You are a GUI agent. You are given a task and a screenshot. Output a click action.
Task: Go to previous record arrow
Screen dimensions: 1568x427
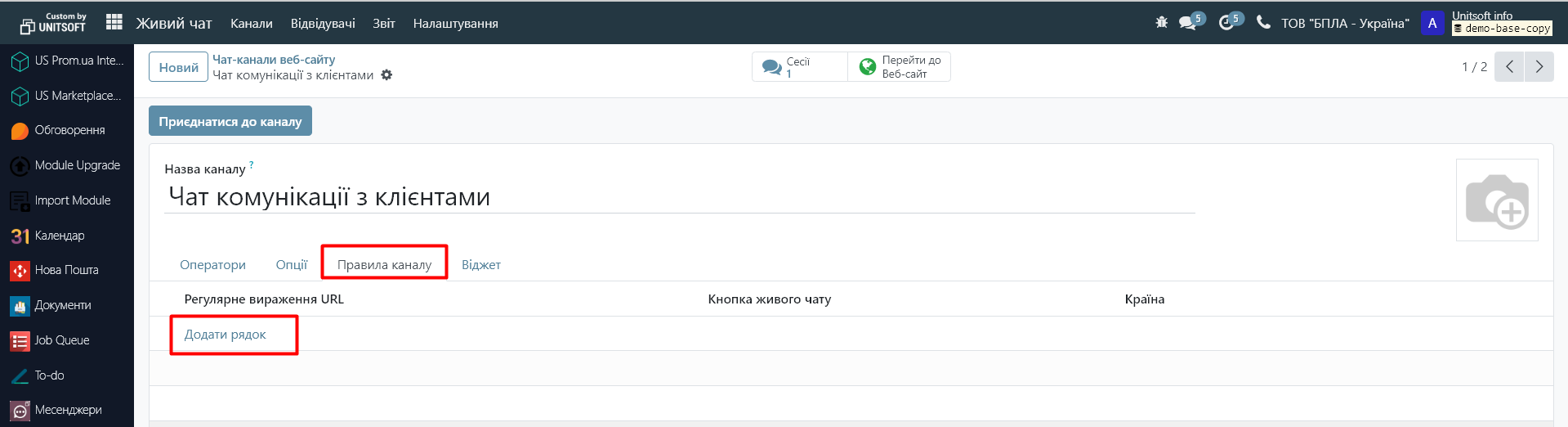pos(1509,67)
